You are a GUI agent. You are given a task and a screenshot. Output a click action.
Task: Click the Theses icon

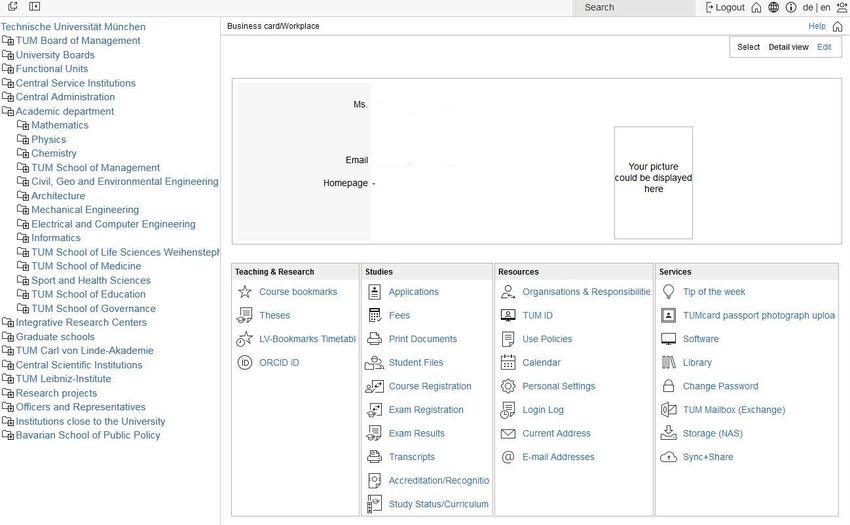244,315
